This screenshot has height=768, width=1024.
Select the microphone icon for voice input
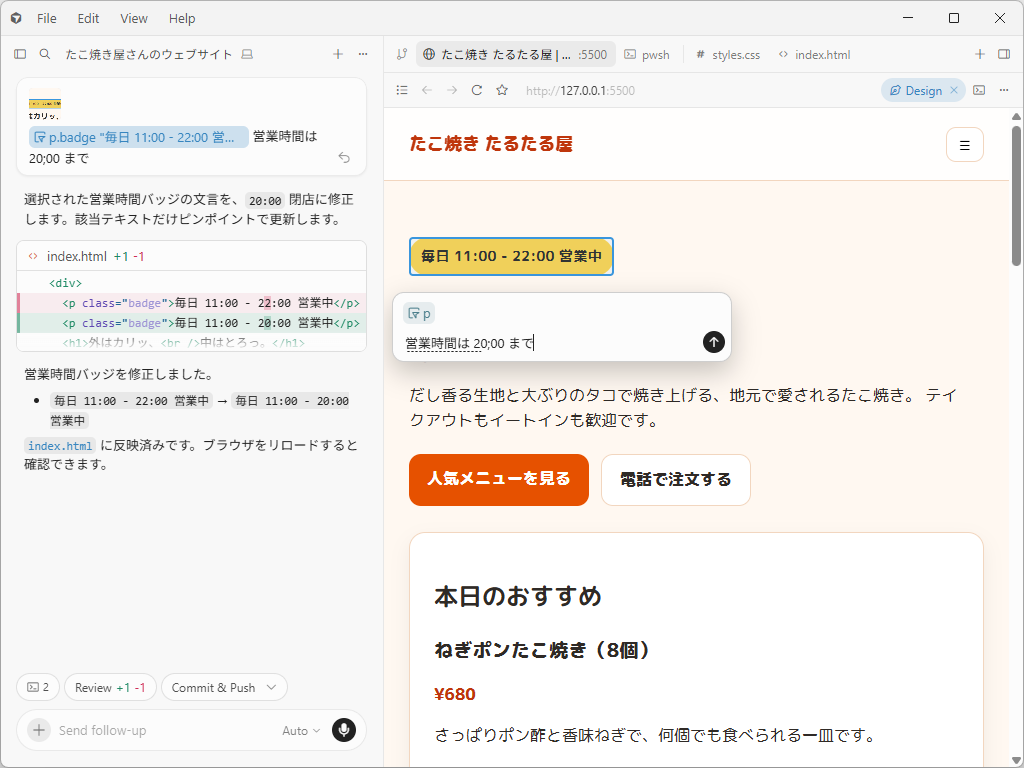344,730
